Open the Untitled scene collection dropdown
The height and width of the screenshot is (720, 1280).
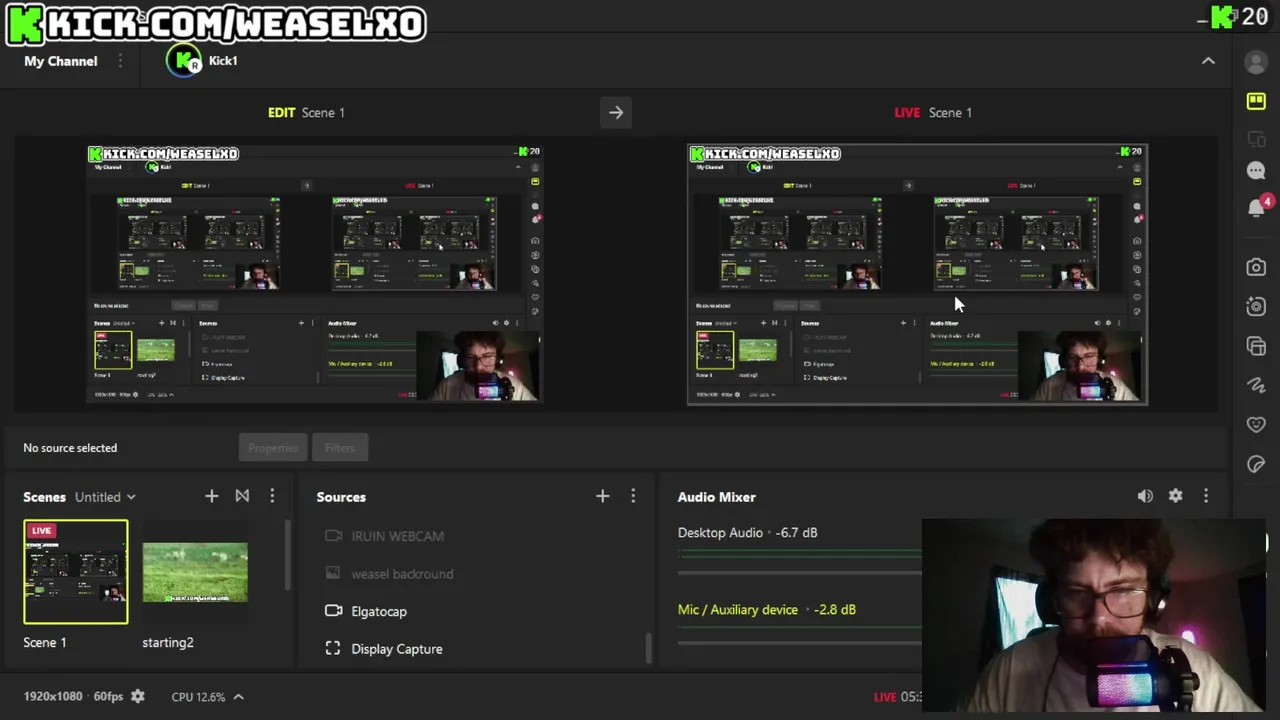105,497
